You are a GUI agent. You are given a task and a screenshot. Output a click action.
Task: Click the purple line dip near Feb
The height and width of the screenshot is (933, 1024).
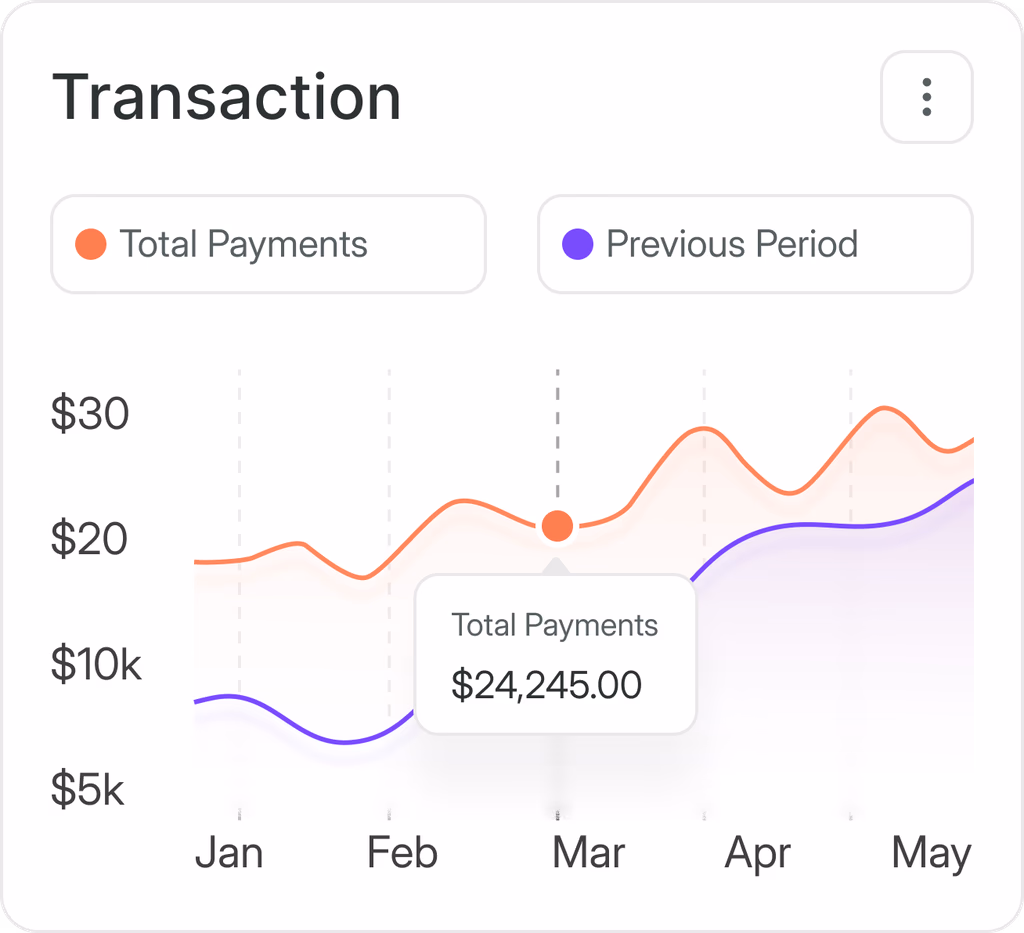click(x=344, y=741)
